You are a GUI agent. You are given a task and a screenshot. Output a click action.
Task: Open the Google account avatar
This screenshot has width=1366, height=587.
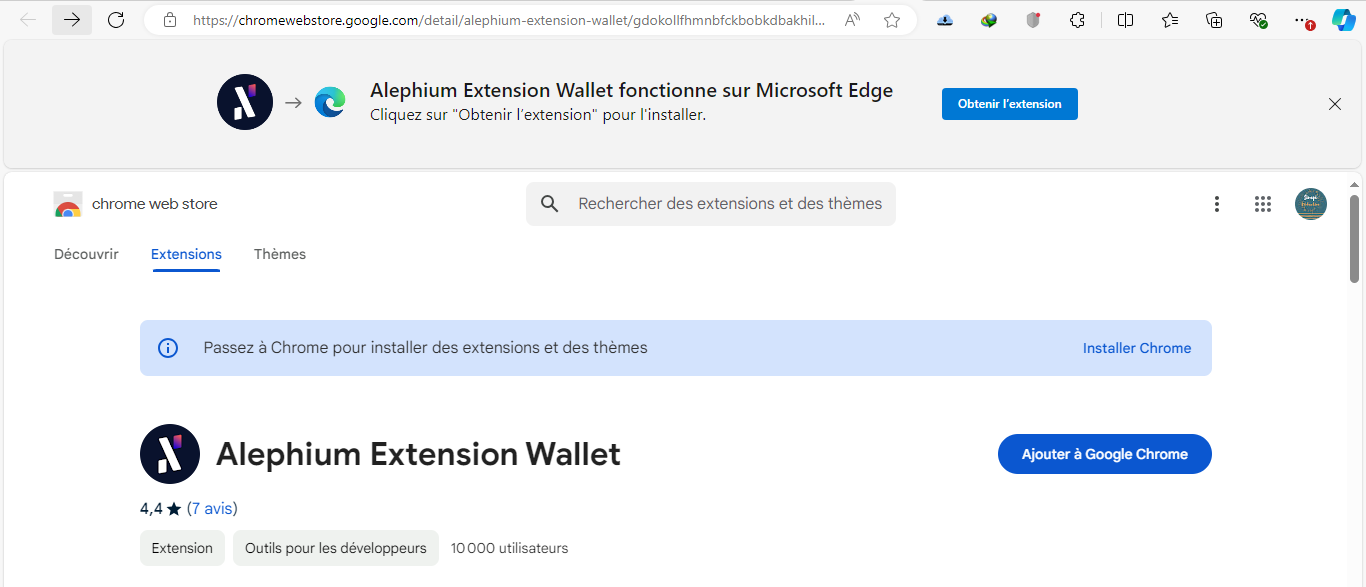tap(1311, 204)
